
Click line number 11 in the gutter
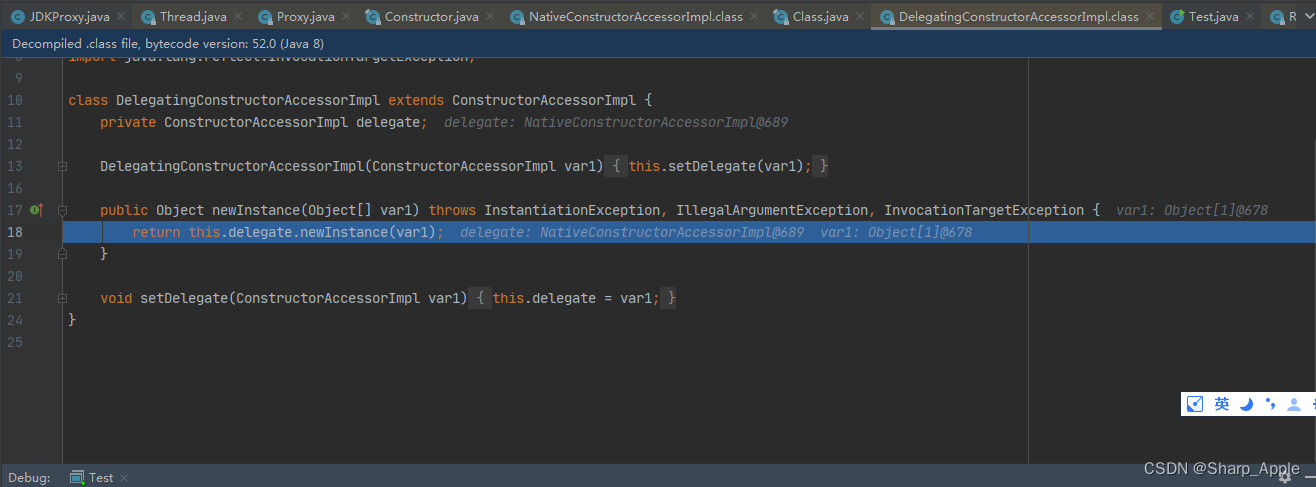[14, 122]
